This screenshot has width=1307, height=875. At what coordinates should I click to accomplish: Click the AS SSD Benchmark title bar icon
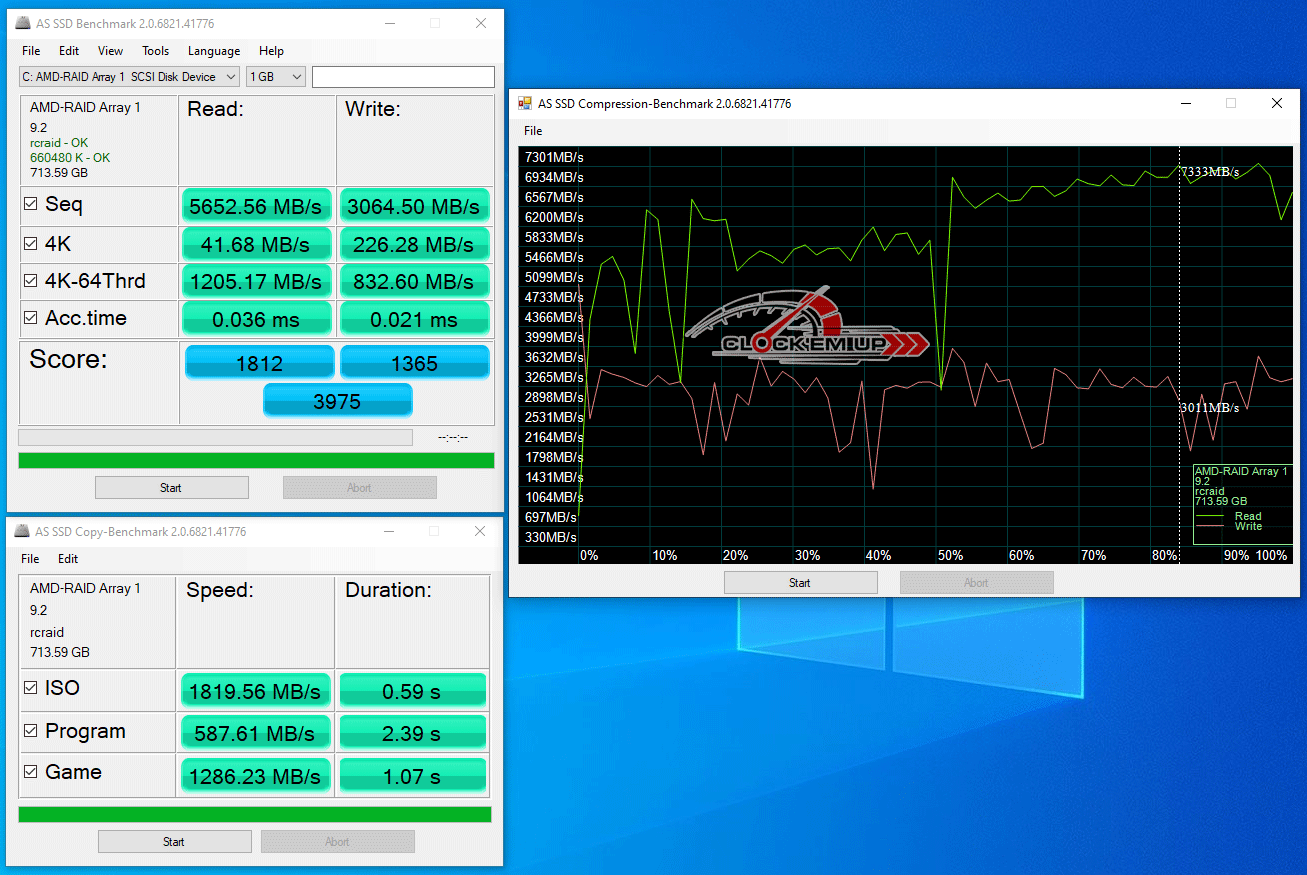click(22, 23)
